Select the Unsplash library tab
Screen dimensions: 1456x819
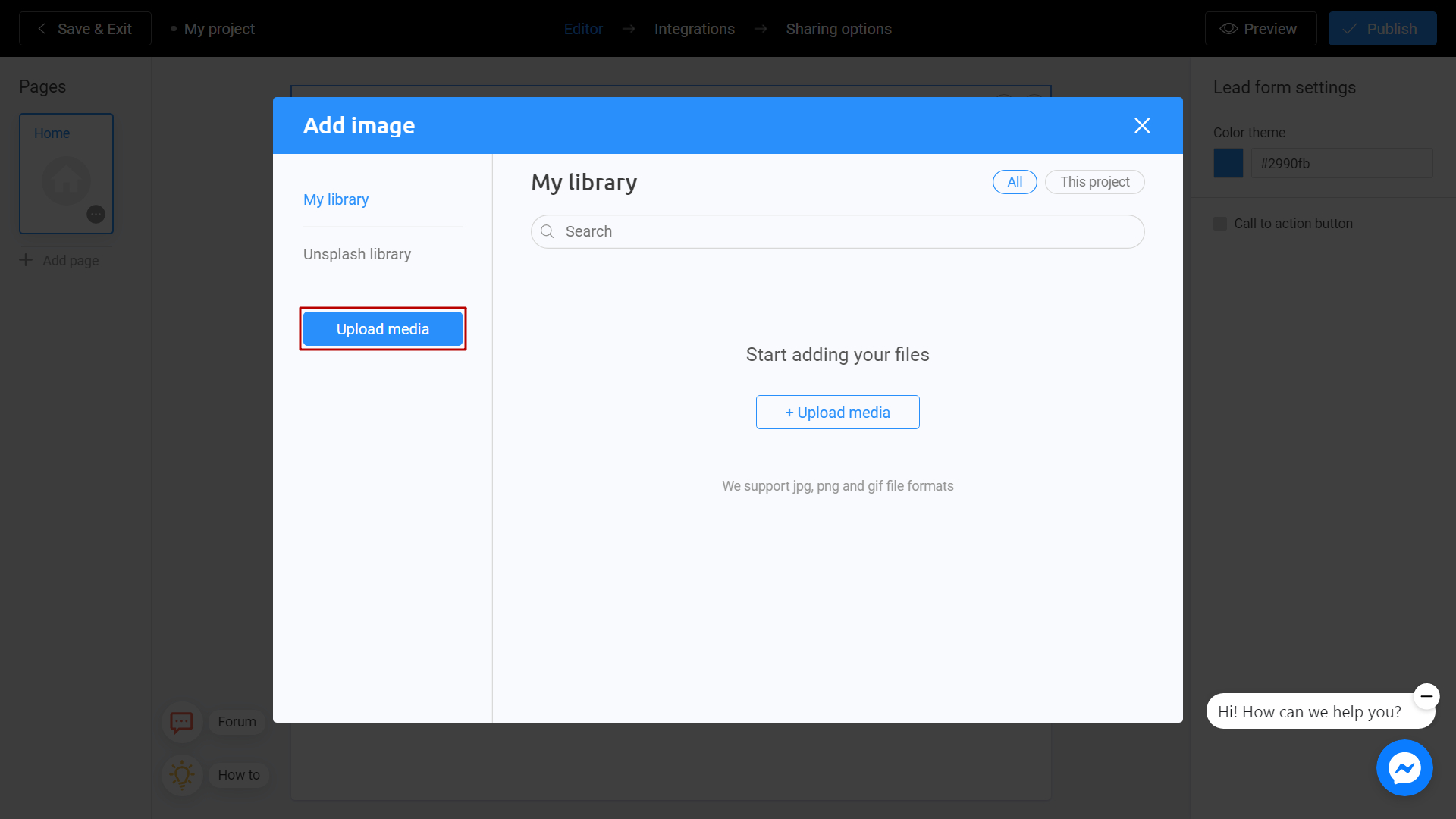coord(357,253)
